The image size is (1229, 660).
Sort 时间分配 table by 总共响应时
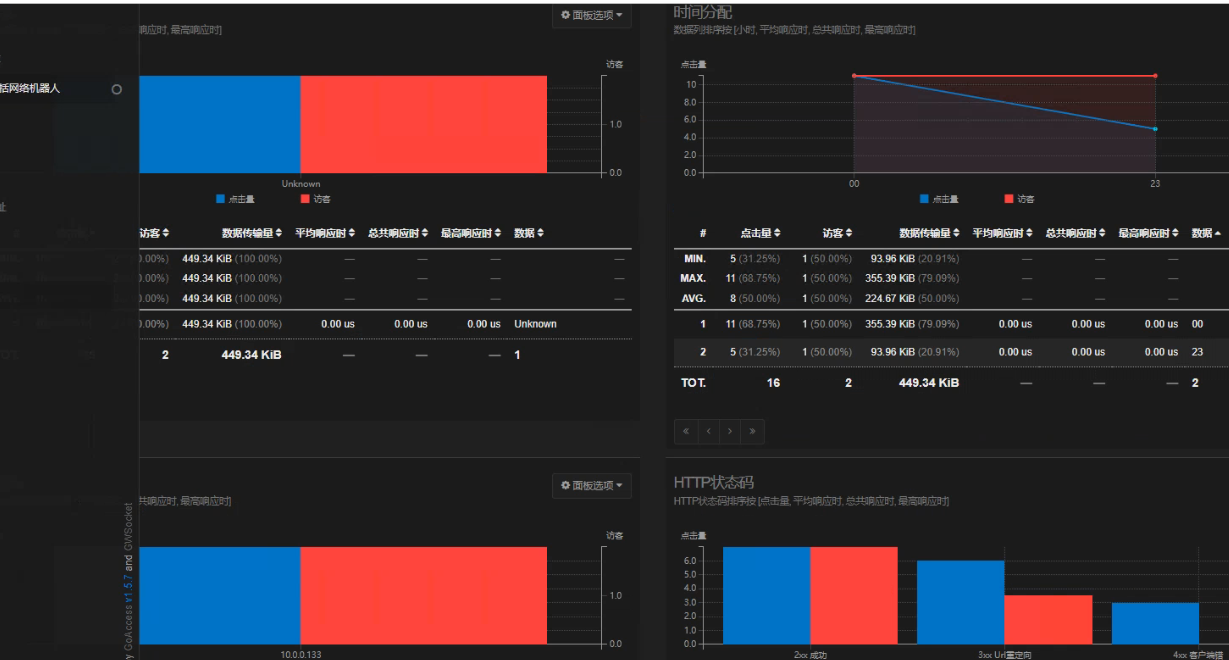click(1076, 233)
